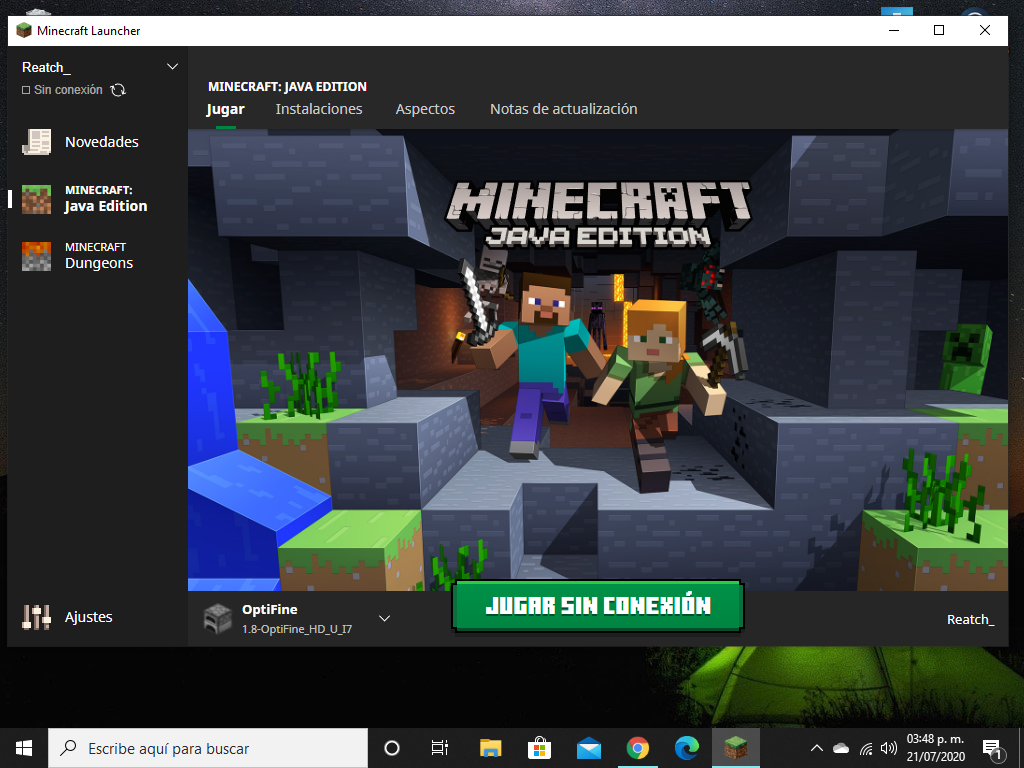Open Novedades news icon in sidebar
This screenshot has width=1024, height=768.
tap(37, 142)
